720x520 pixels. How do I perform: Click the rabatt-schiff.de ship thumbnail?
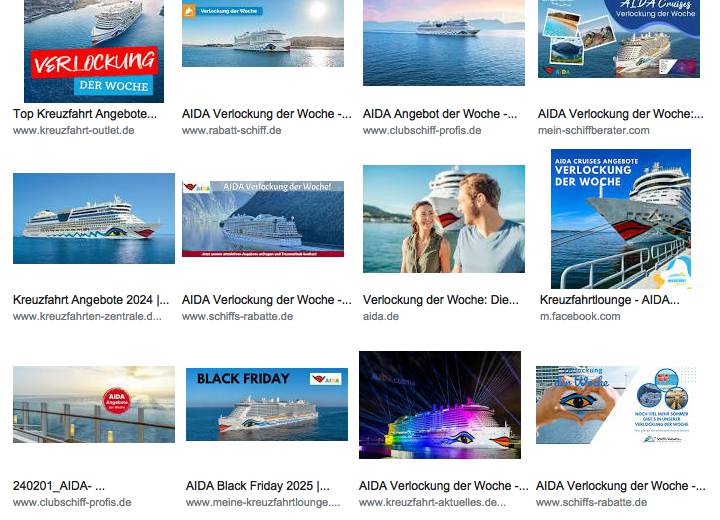point(263,33)
